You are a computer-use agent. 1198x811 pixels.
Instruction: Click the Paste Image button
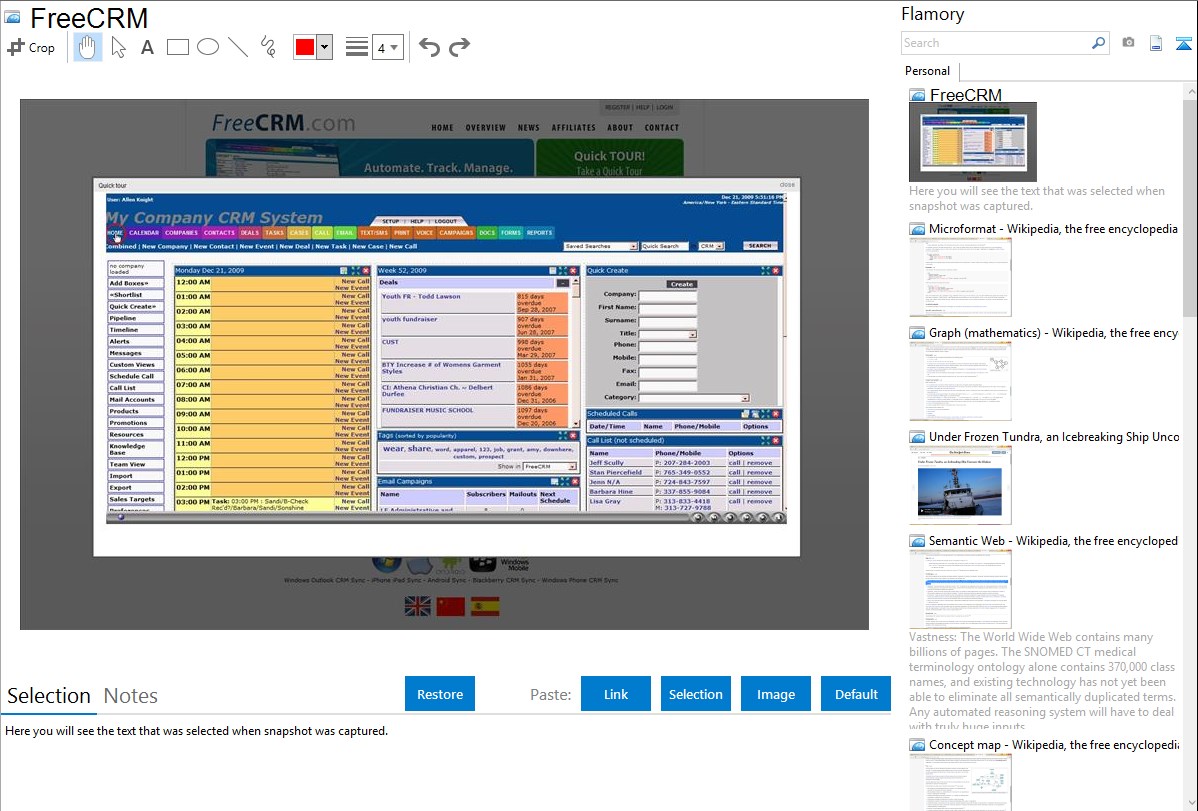(x=775, y=694)
